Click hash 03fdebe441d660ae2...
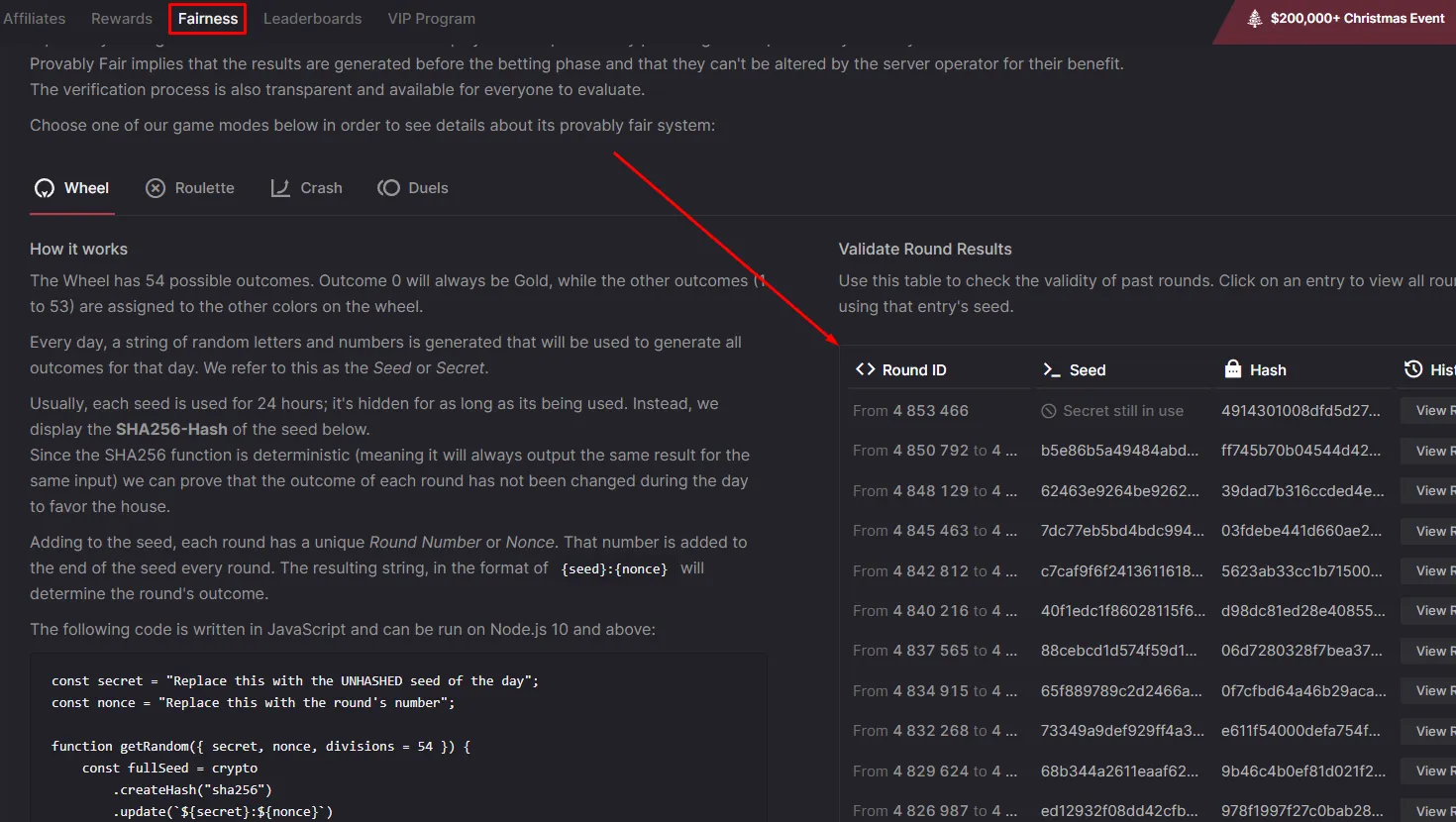 point(1301,531)
